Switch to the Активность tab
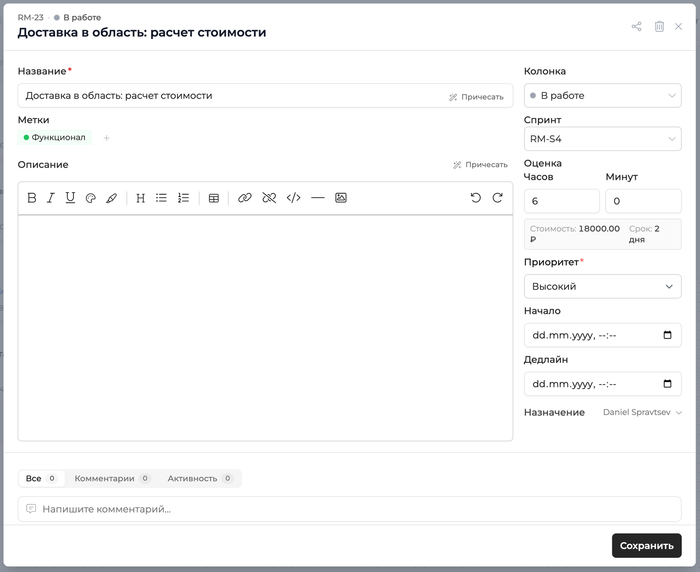 pos(200,478)
